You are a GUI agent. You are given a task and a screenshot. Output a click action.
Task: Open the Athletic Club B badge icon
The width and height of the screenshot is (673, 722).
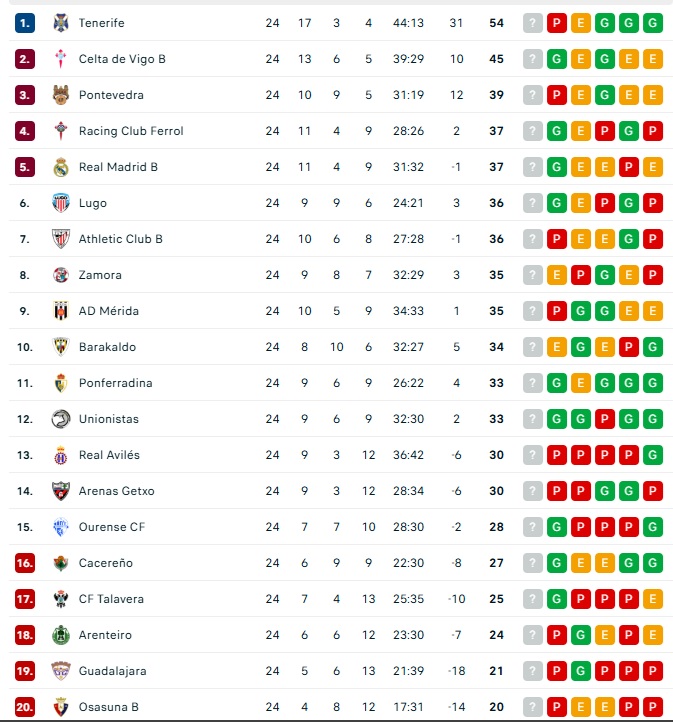click(x=60, y=239)
